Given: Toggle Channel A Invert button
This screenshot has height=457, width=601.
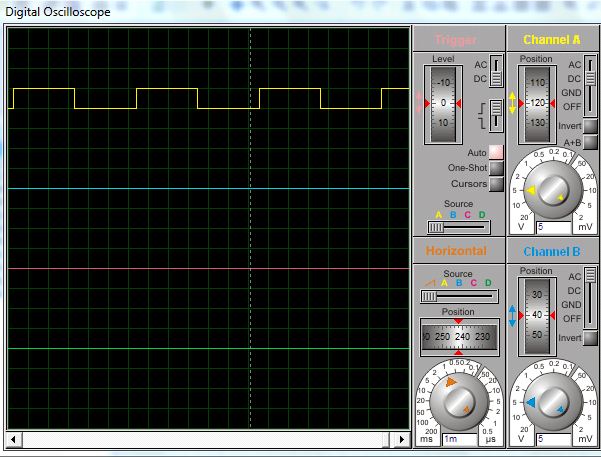Looking at the screenshot, I should [x=590, y=126].
